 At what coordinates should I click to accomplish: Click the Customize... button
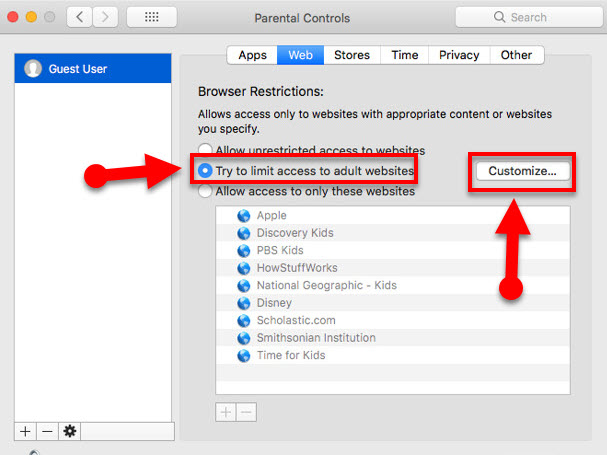click(x=523, y=171)
